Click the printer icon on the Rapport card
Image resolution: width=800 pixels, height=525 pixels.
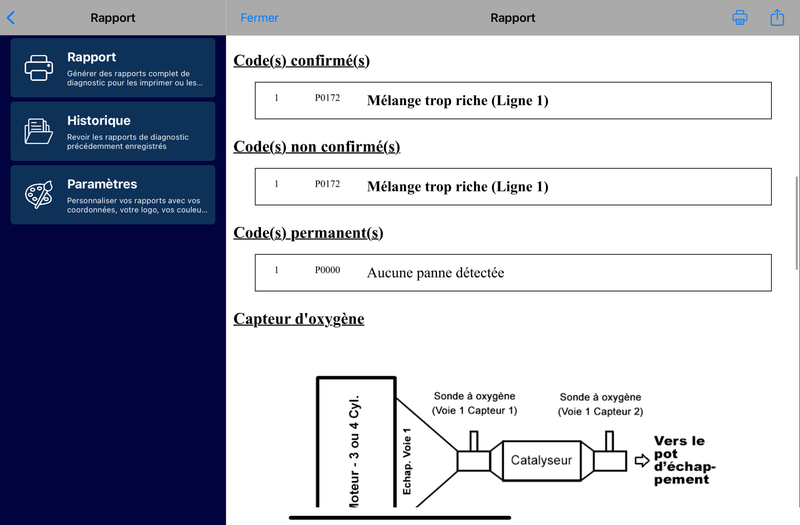click(x=39, y=68)
